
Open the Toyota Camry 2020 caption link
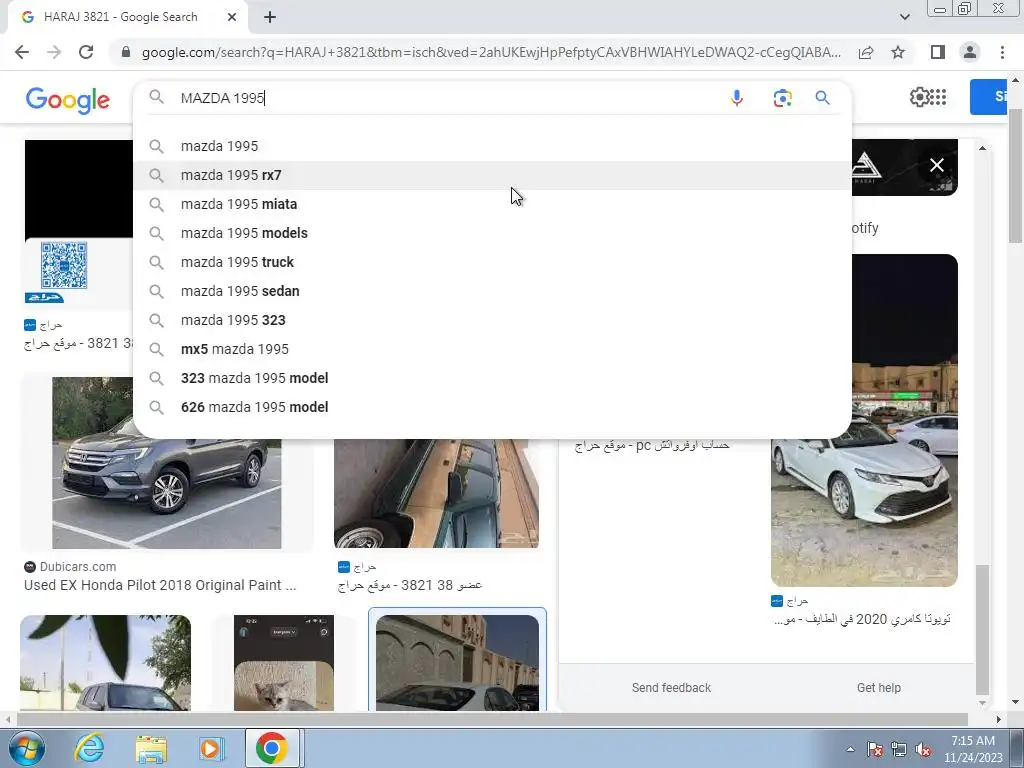pyautogui.click(x=862, y=619)
